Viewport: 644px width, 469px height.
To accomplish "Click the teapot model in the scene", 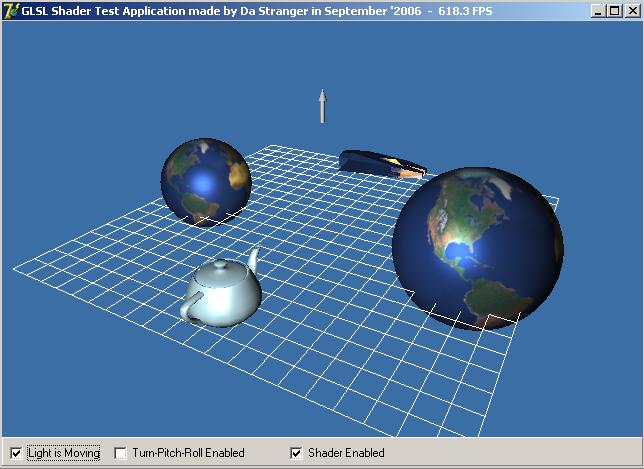I will pos(222,288).
